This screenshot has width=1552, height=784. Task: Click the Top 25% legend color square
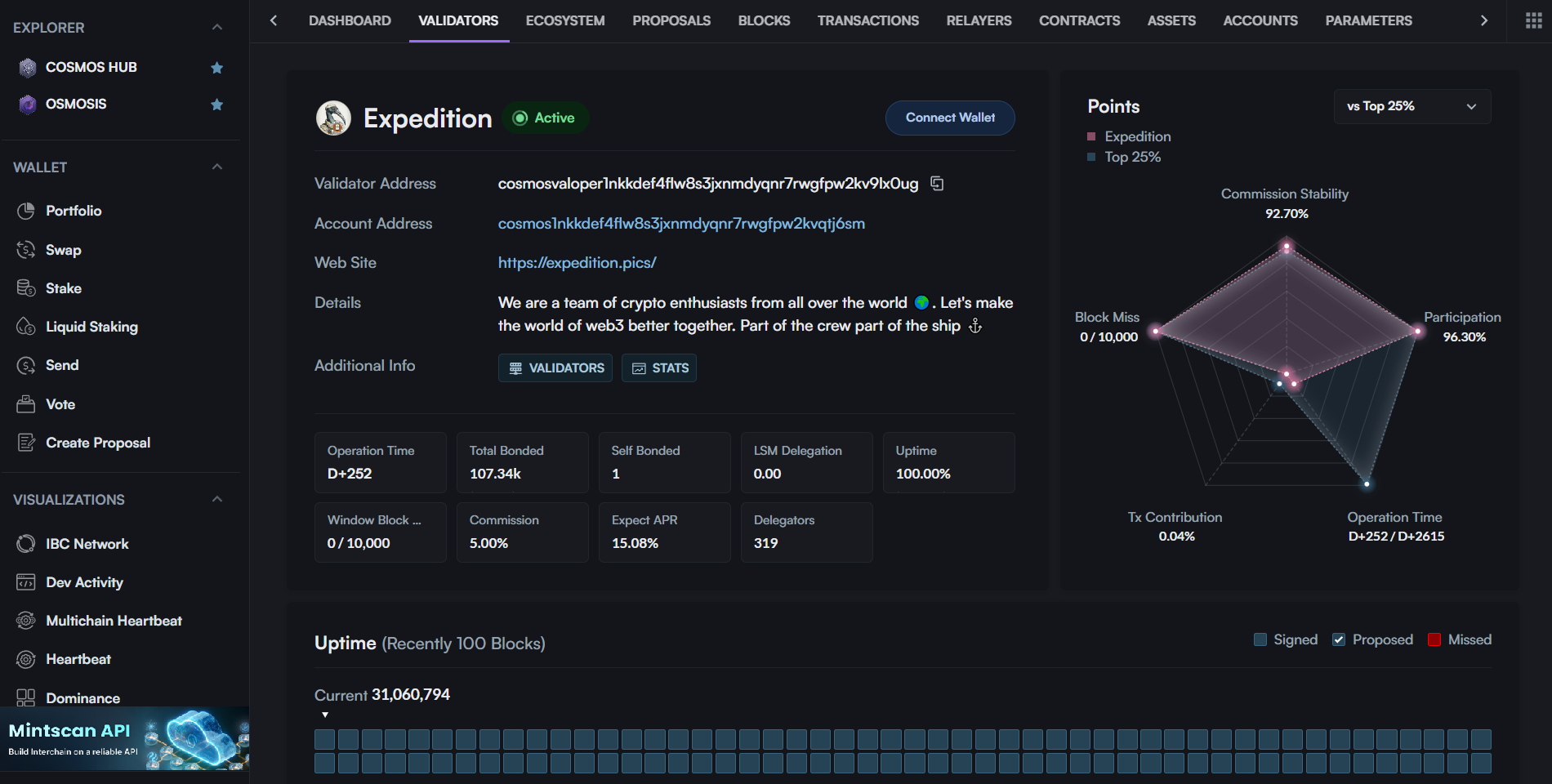(1091, 157)
